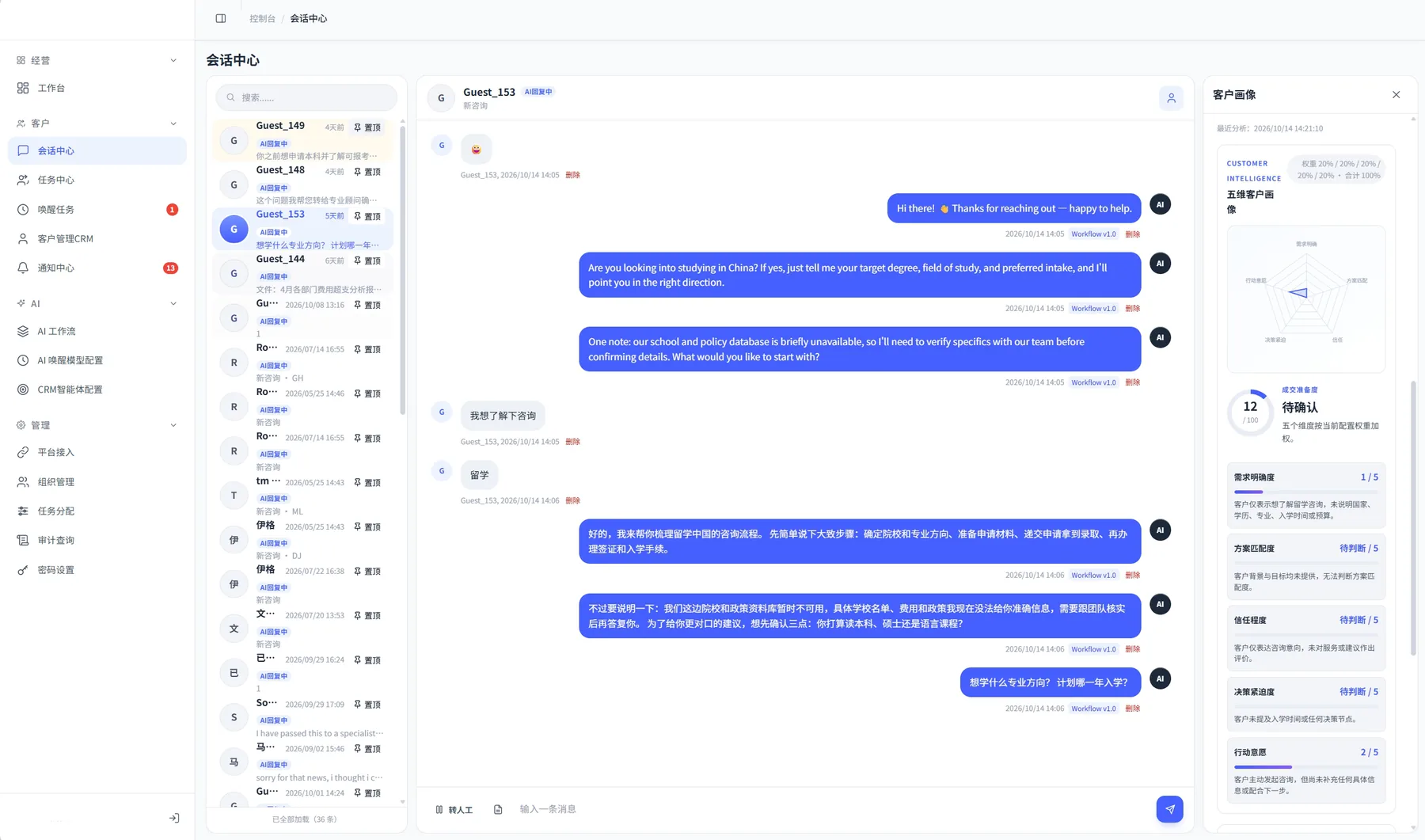Open AI 工作流 layers icon
This screenshot has width=1425, height=840.
(x=23, y=331)
